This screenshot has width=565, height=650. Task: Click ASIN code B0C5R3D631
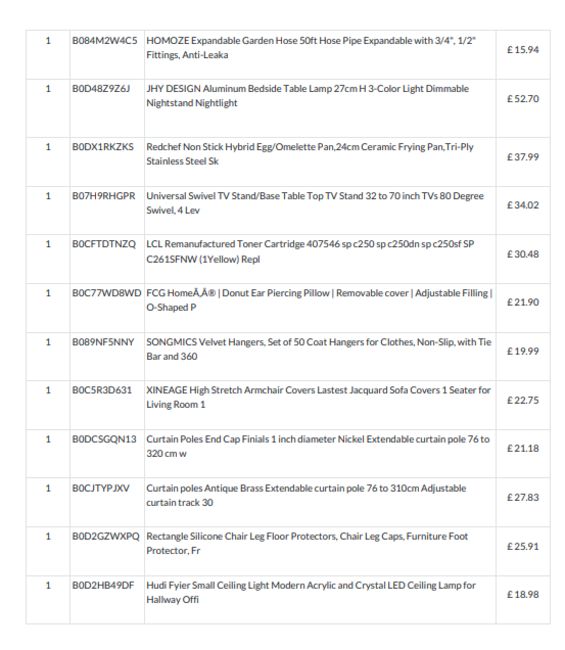(x=102, y=390)
